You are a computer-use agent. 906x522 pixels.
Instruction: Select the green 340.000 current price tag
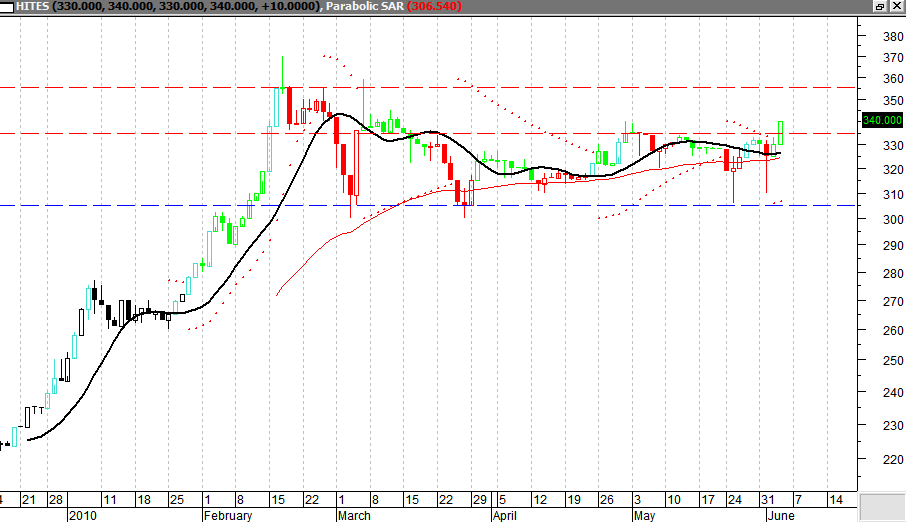tap(882, 120)
